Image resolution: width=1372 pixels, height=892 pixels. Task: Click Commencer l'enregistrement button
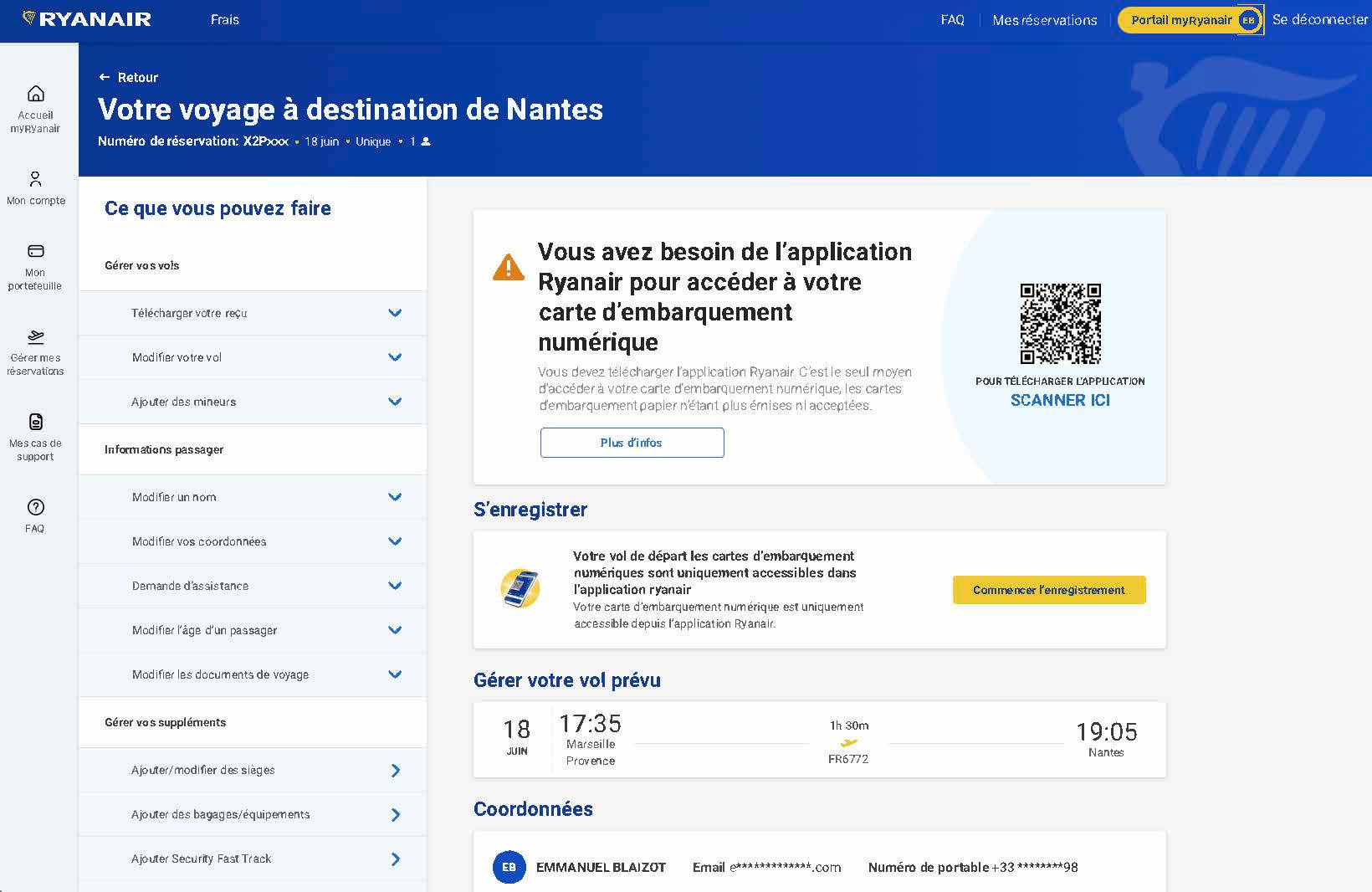pyautogui.click(x=1049, y=590)
